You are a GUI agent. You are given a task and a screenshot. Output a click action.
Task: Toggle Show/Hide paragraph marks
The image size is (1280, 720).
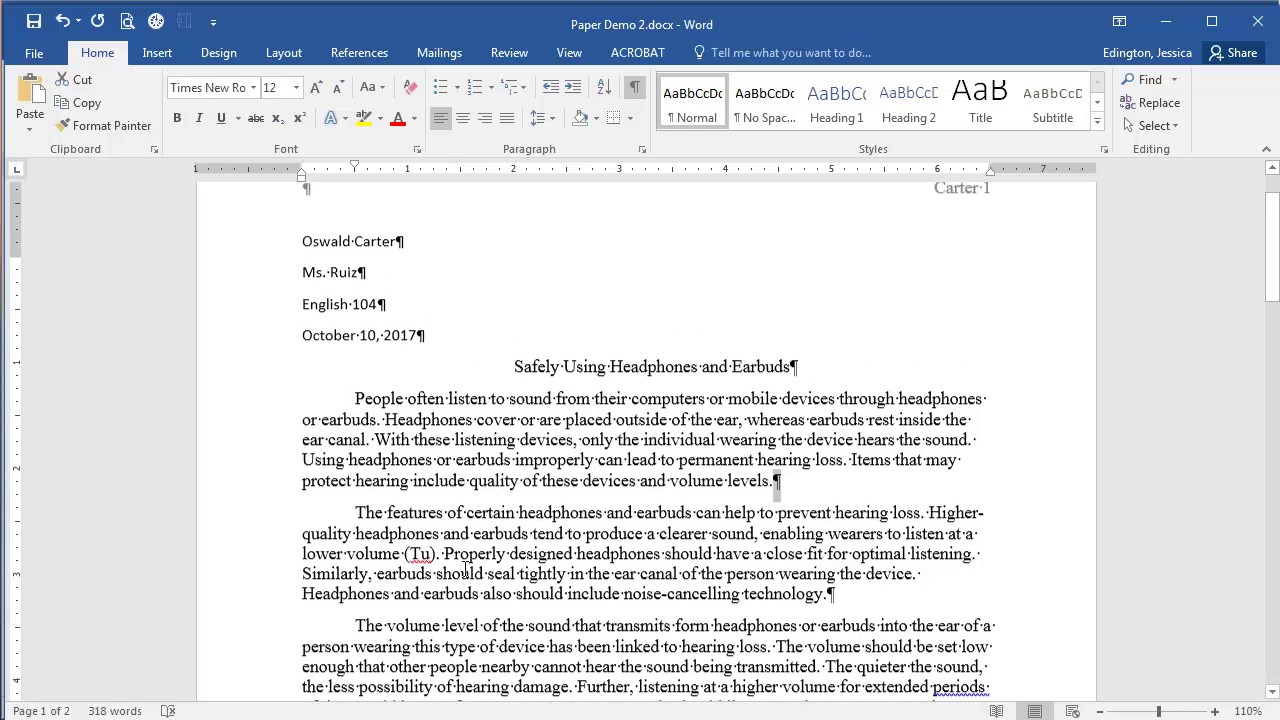pos(634,88)
